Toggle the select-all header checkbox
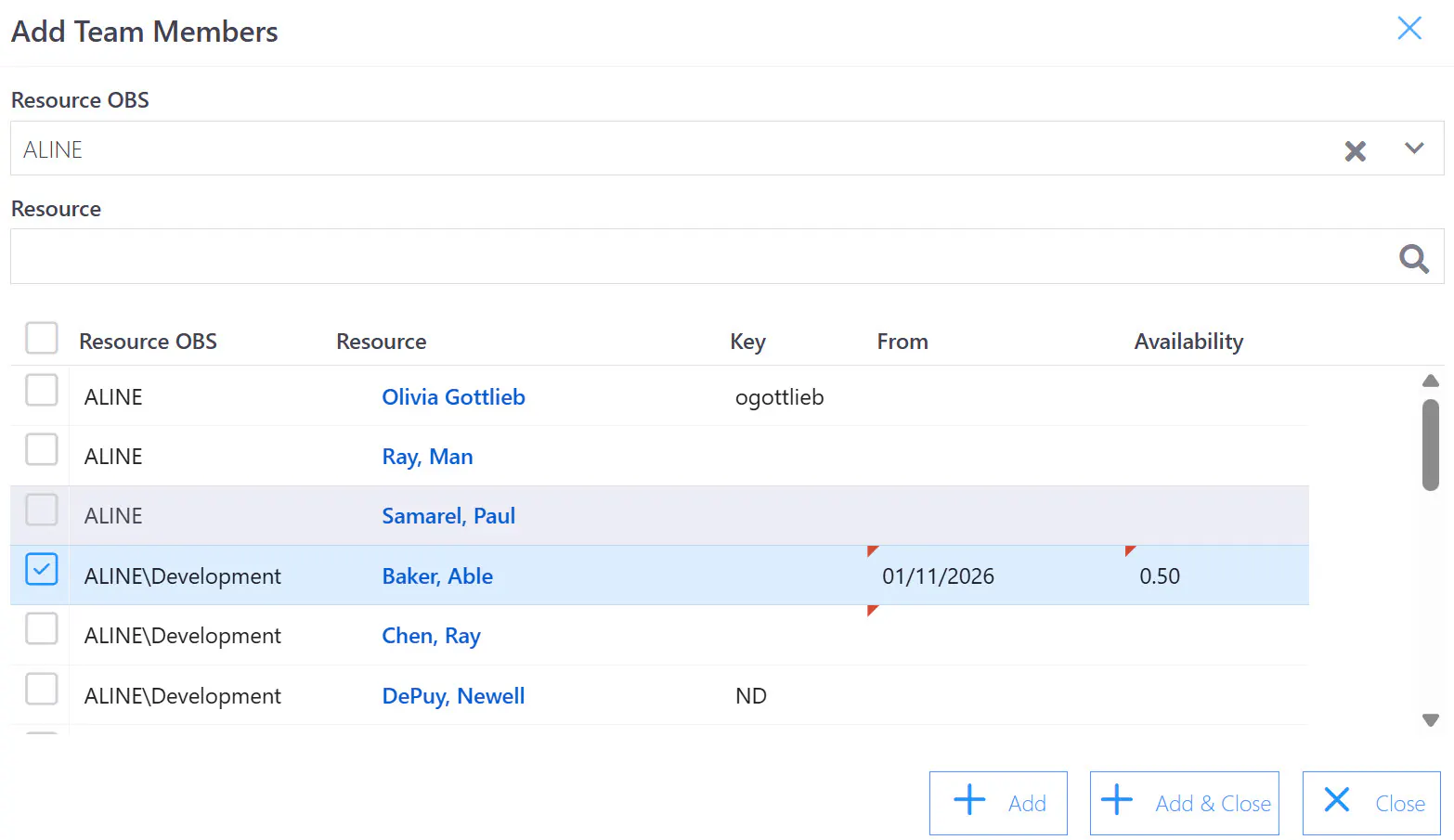 point(42,338)
